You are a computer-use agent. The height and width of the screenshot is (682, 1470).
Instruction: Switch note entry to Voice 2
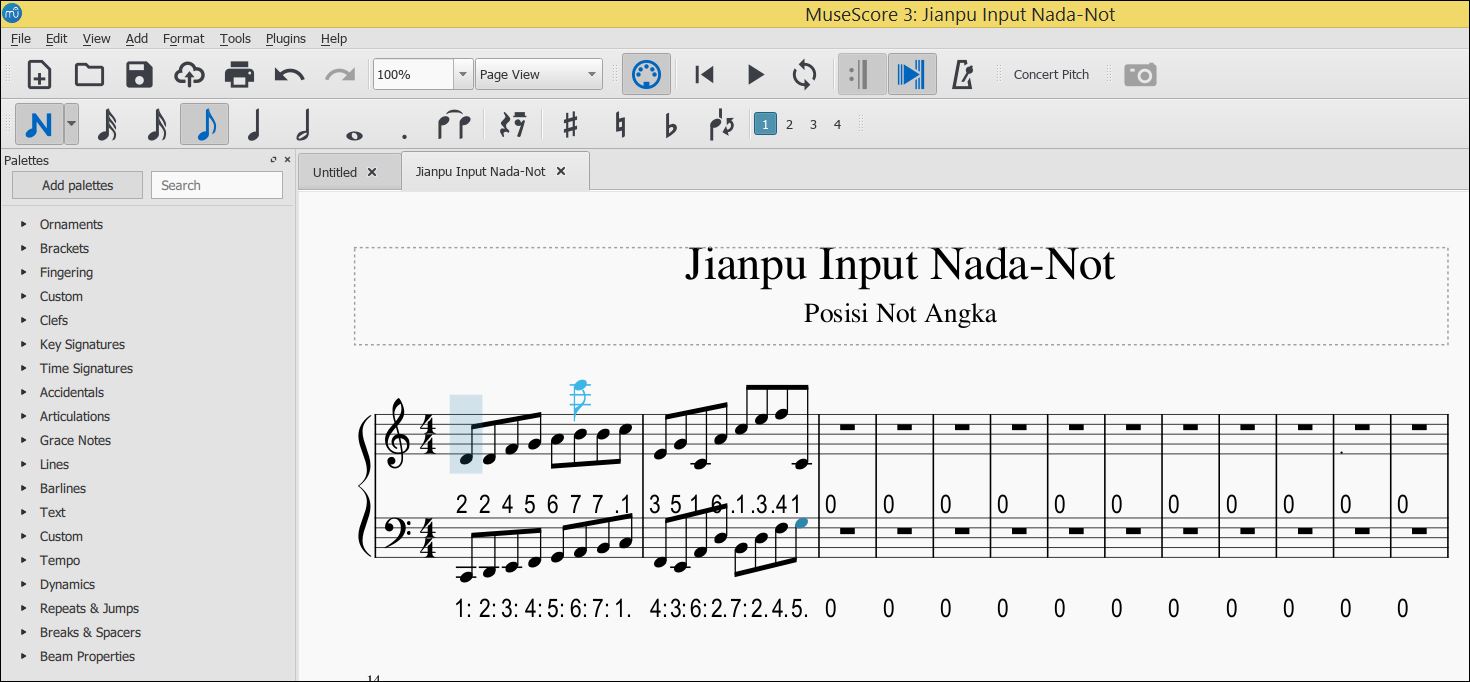[x=789, y=123]
